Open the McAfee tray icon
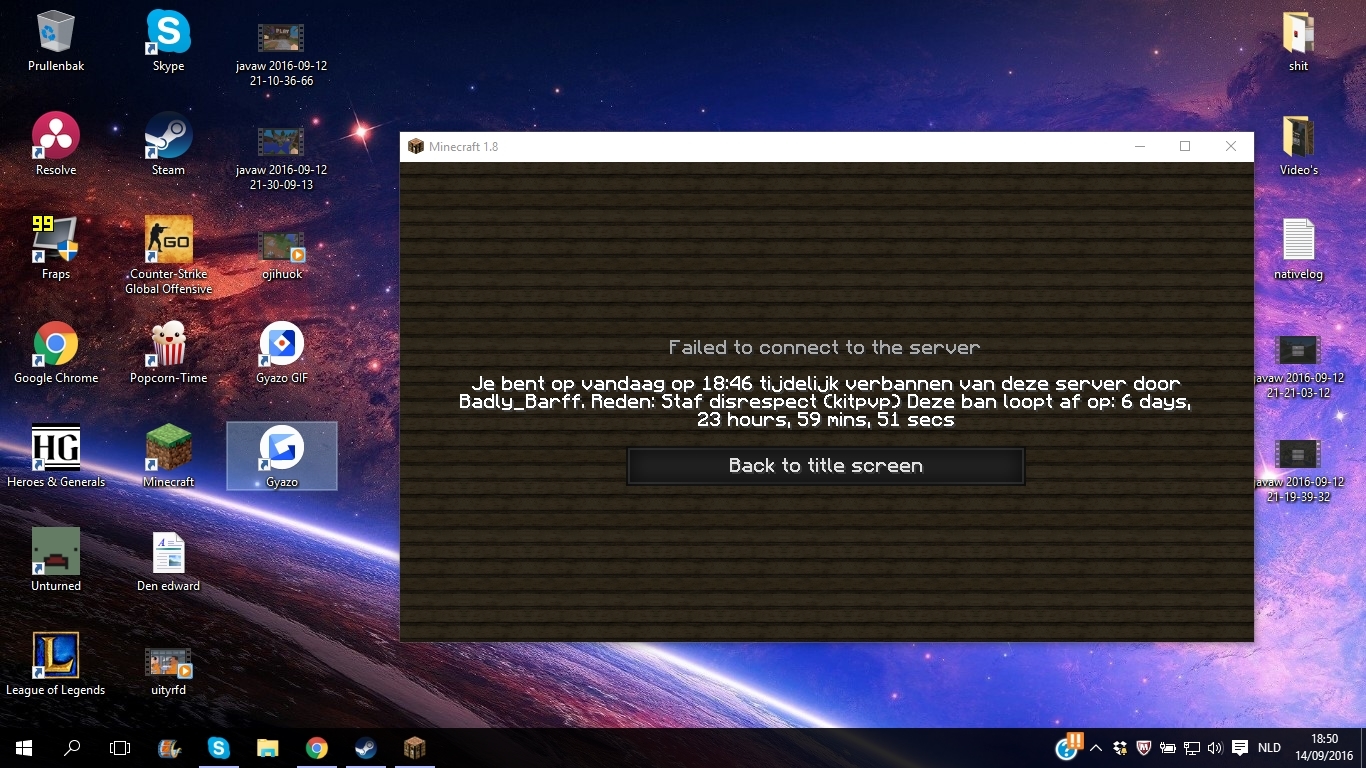The image size is (1366, 768). (x=1144, y=748)
